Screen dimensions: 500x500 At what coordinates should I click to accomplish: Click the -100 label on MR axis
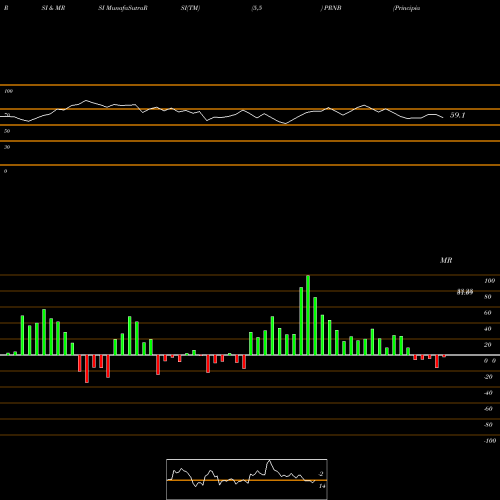(490, 441)
